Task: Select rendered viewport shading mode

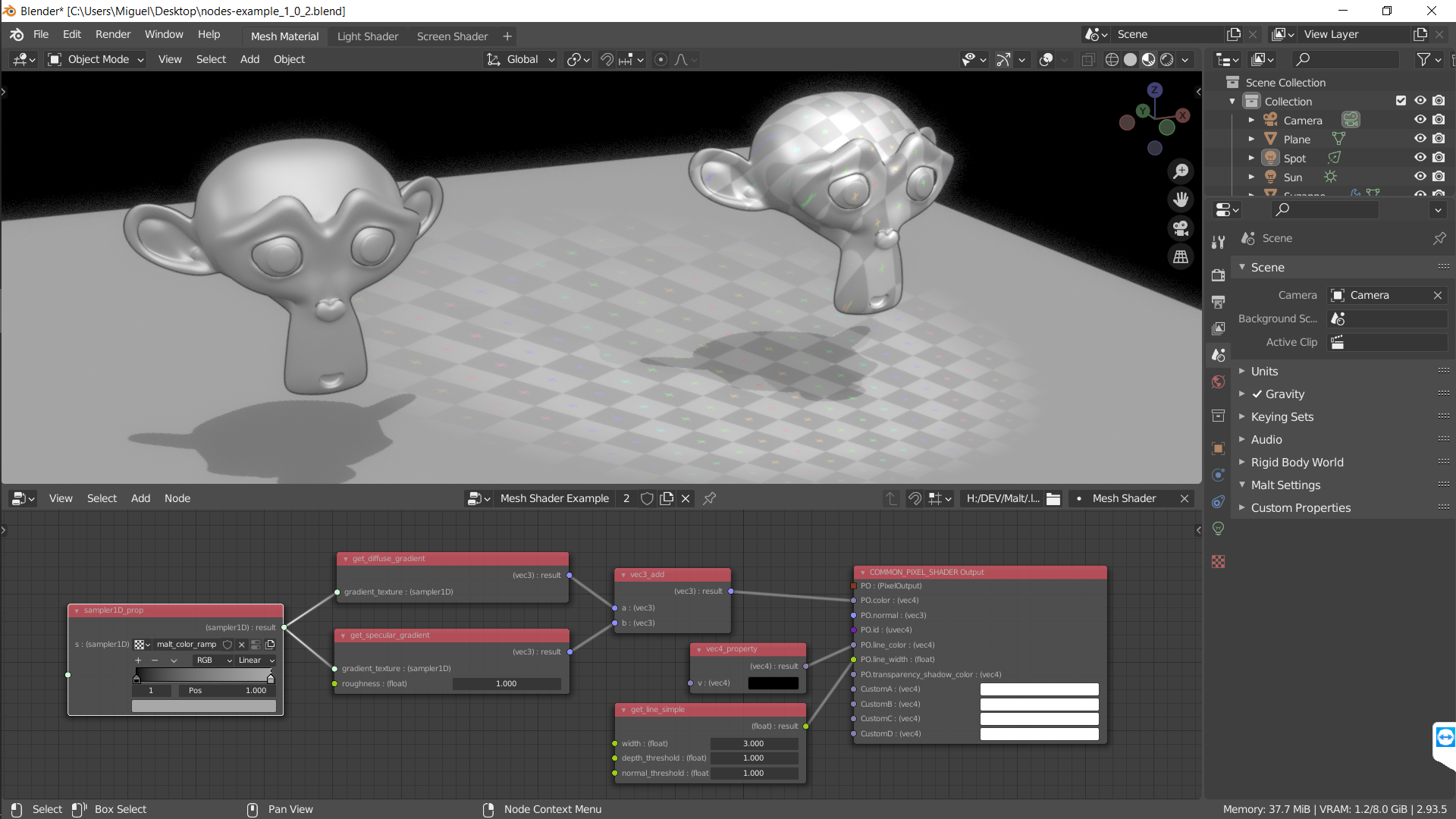Action: pyautogui.click(x=1167, y=59)
